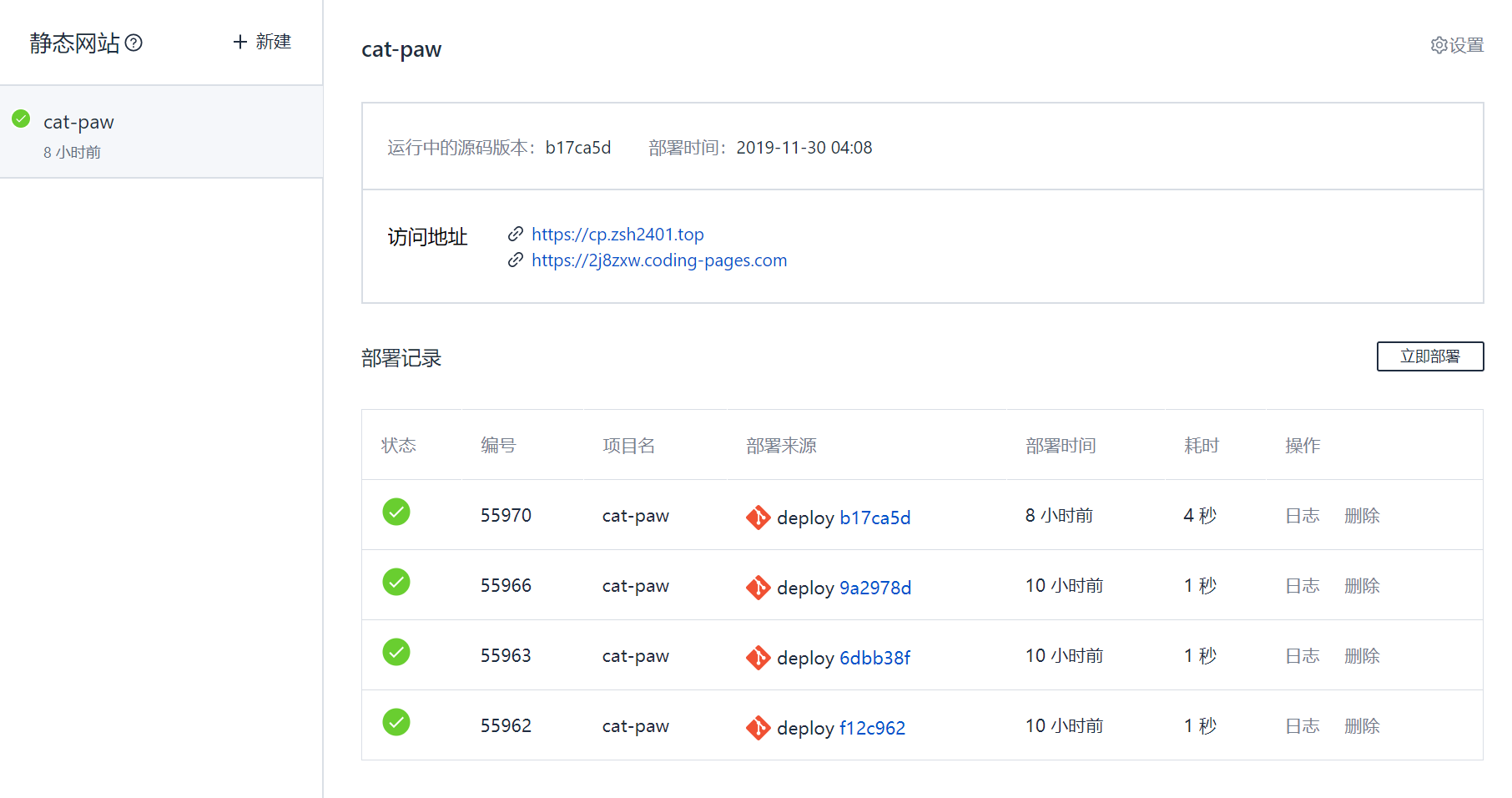Click link icon next to cp.zsh2401.top
This screenshot has height=798, width=1512.
[x=516, y=234]
